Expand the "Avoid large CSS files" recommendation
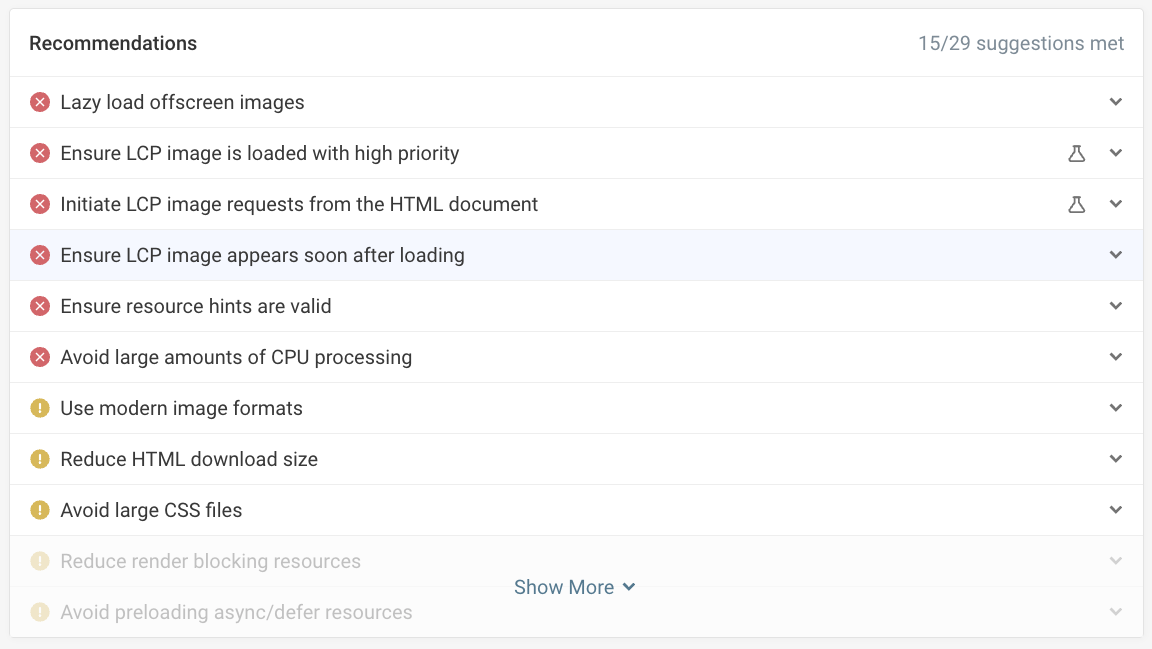The width and height of the screenshot is (1152, 649). [1116, 510]
